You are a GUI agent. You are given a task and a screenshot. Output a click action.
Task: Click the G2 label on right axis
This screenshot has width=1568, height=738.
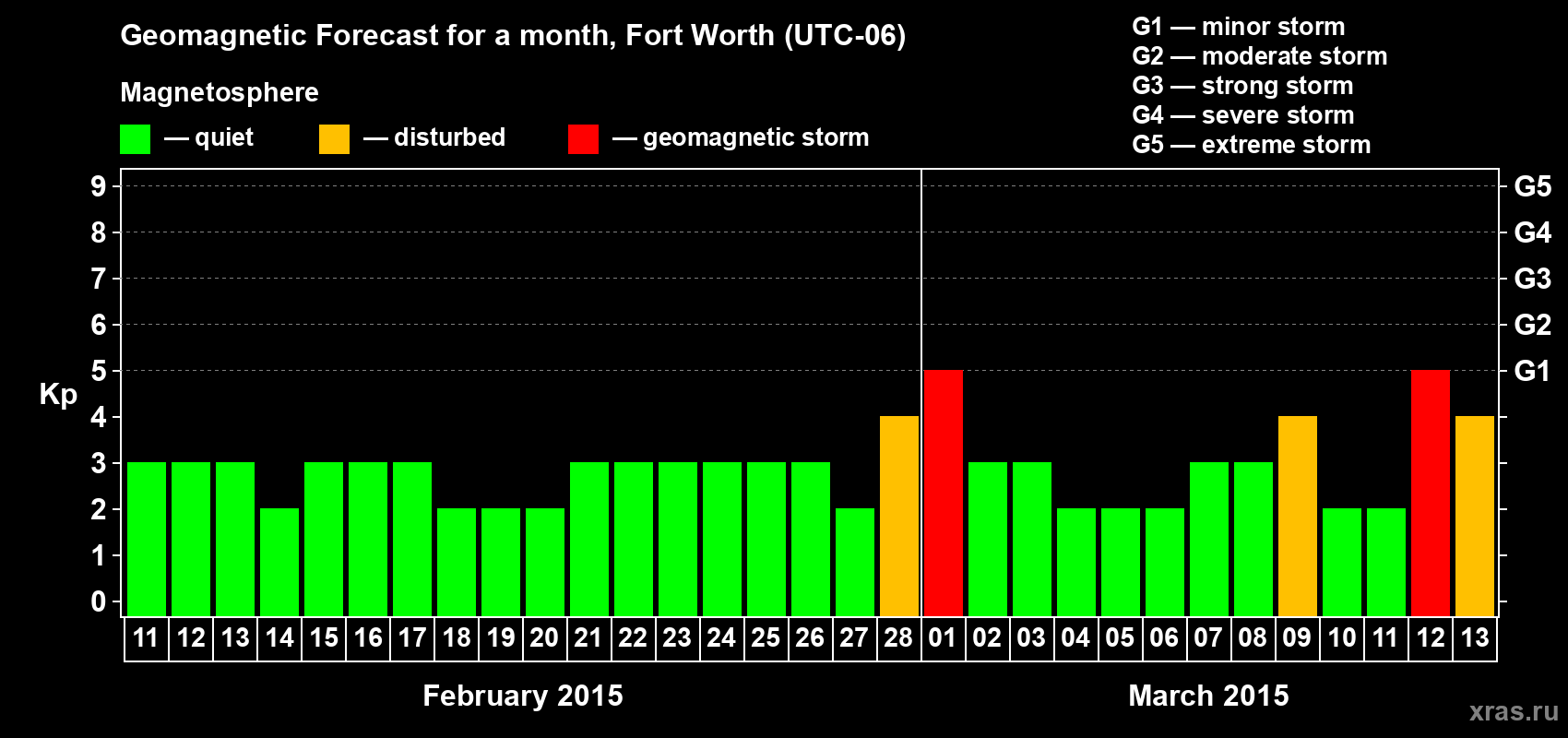click(1532, 325)
